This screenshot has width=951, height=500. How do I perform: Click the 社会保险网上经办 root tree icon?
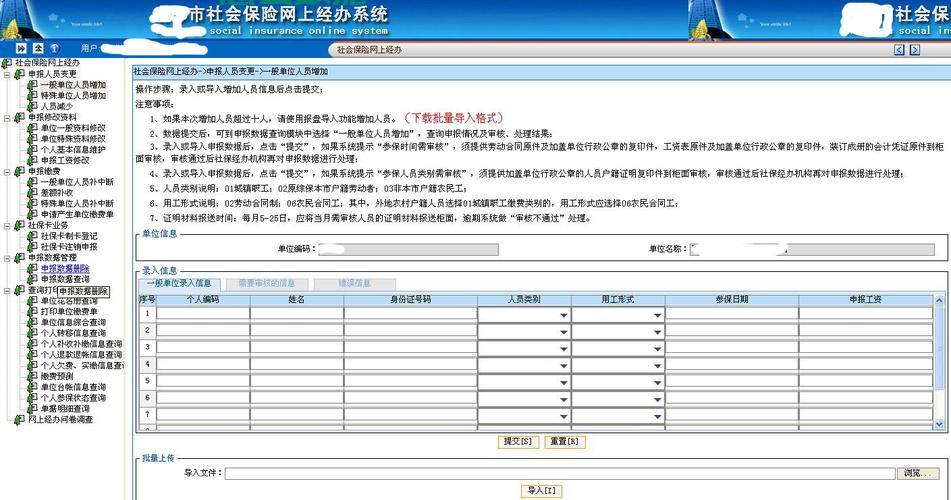coord(7,62)
